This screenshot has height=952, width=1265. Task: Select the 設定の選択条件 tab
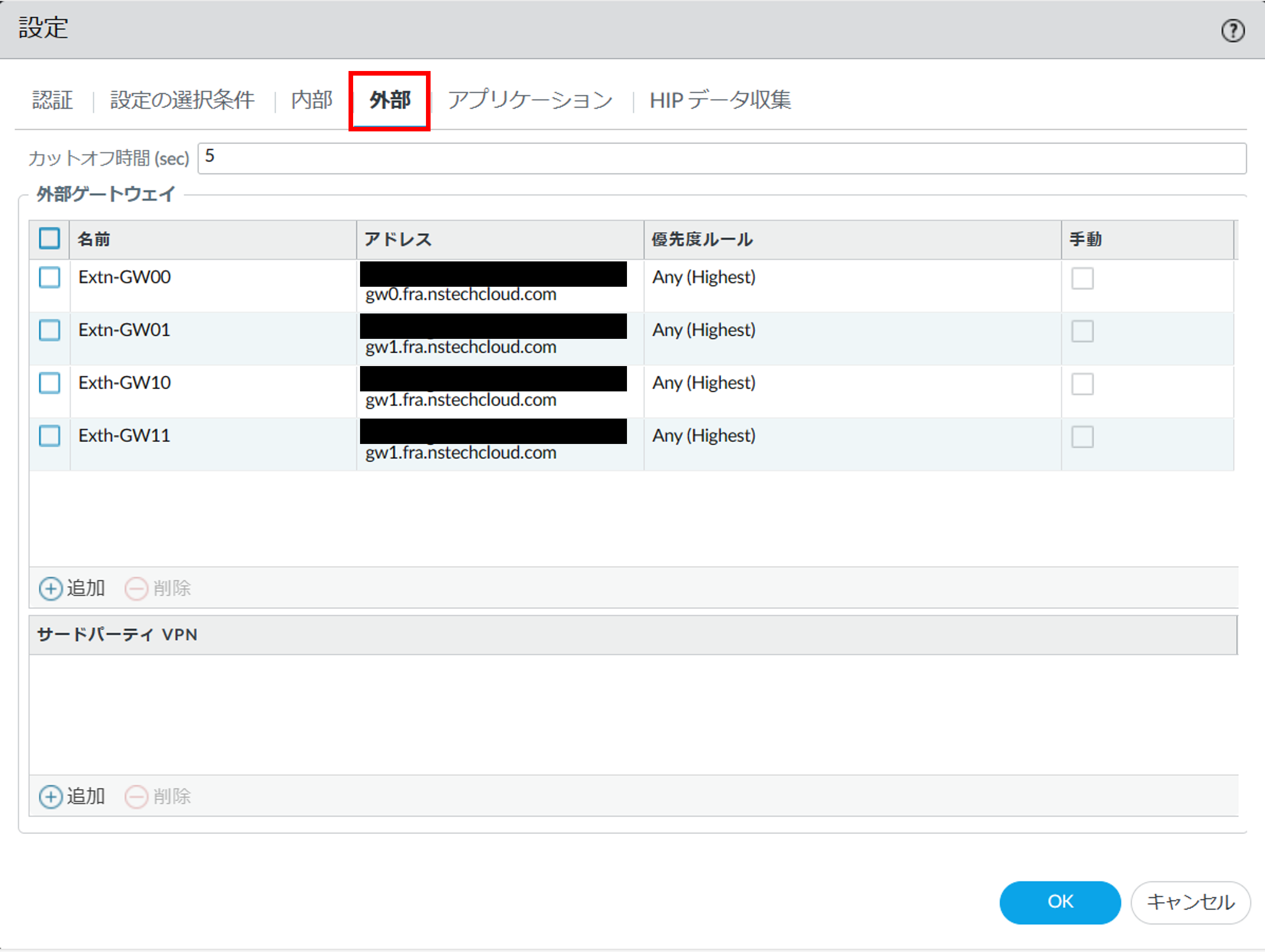182,100
